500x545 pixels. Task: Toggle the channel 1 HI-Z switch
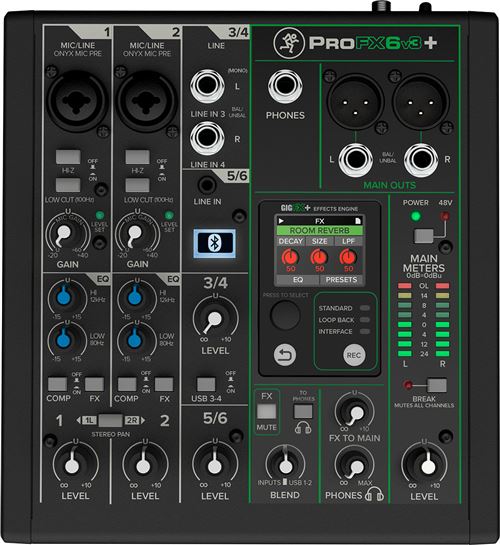click(x=68, y=157)
